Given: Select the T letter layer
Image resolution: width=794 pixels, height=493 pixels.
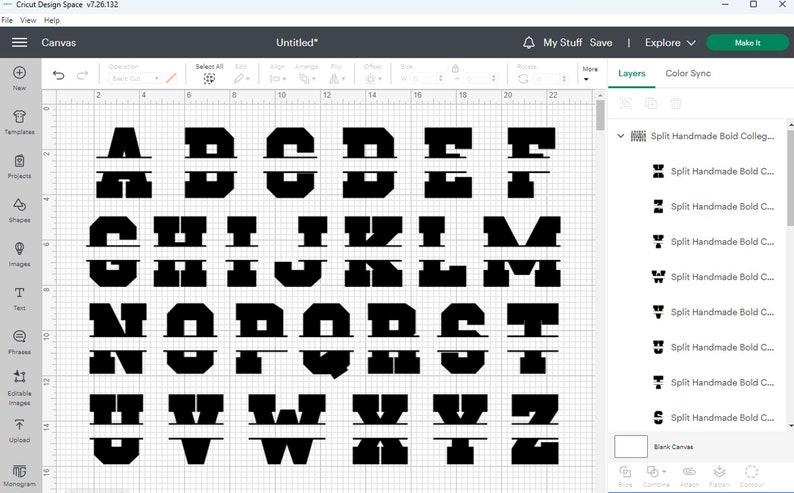Looking at the screenshot, I should pyautogui.click(x=713, y=382).
